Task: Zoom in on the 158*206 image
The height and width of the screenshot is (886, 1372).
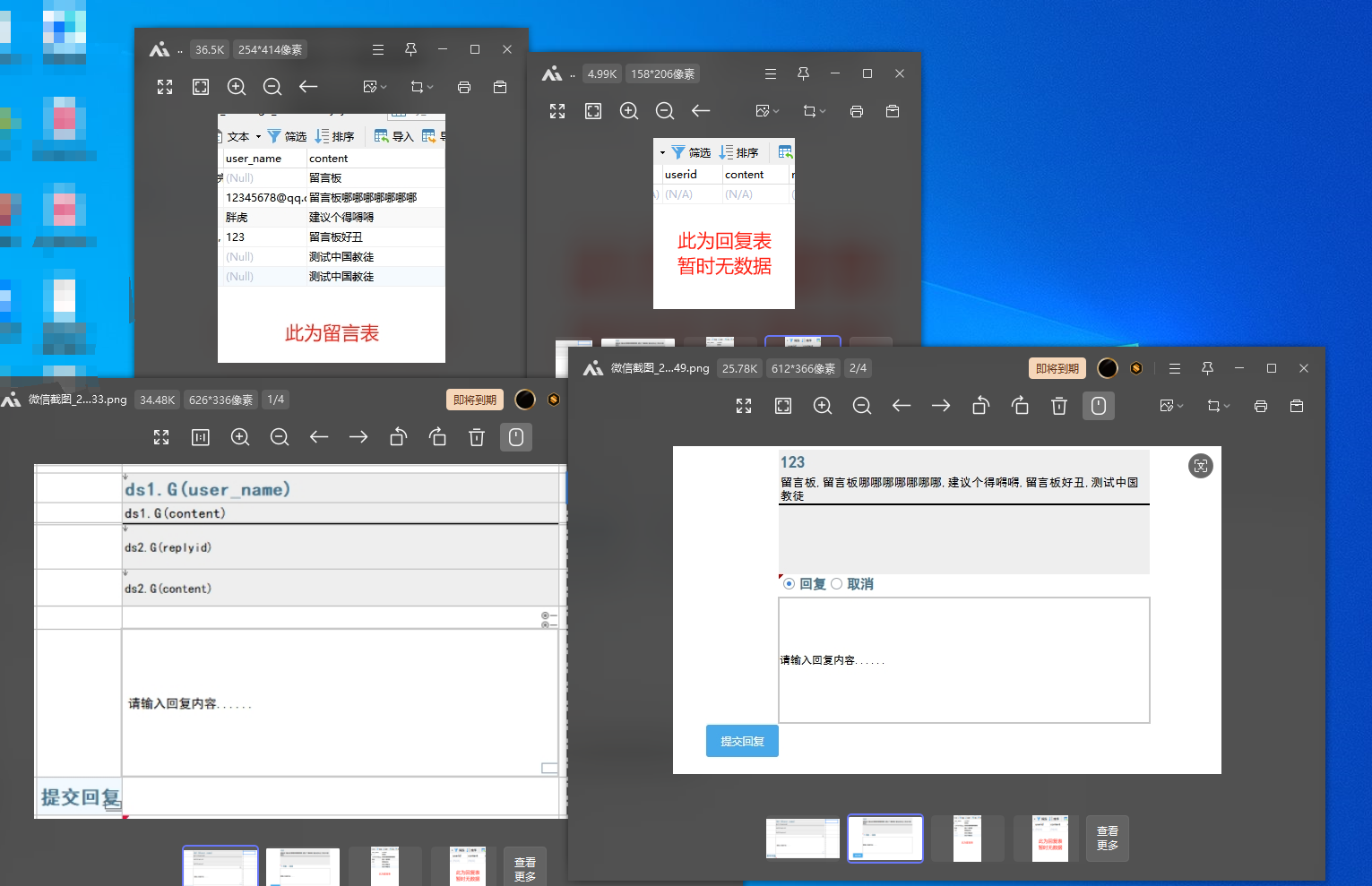Action: [x=629, y=111]
